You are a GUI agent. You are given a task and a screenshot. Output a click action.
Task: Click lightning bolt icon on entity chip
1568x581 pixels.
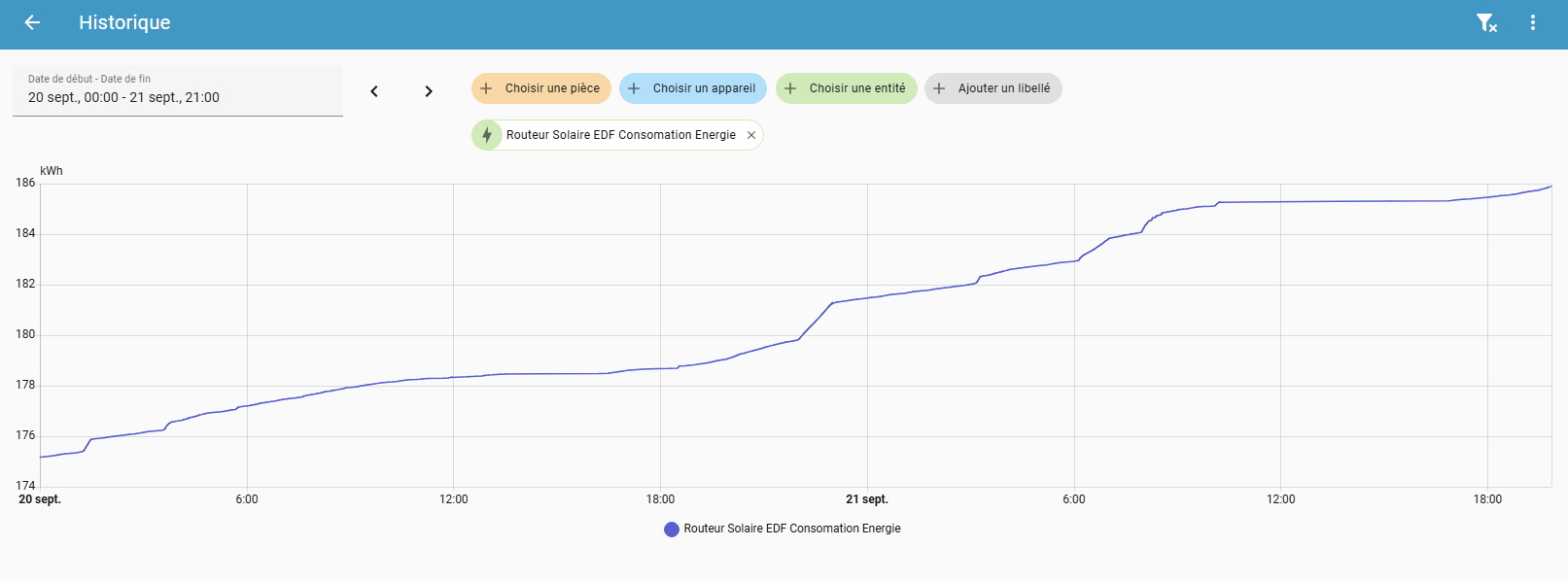(x=487, y=135)
